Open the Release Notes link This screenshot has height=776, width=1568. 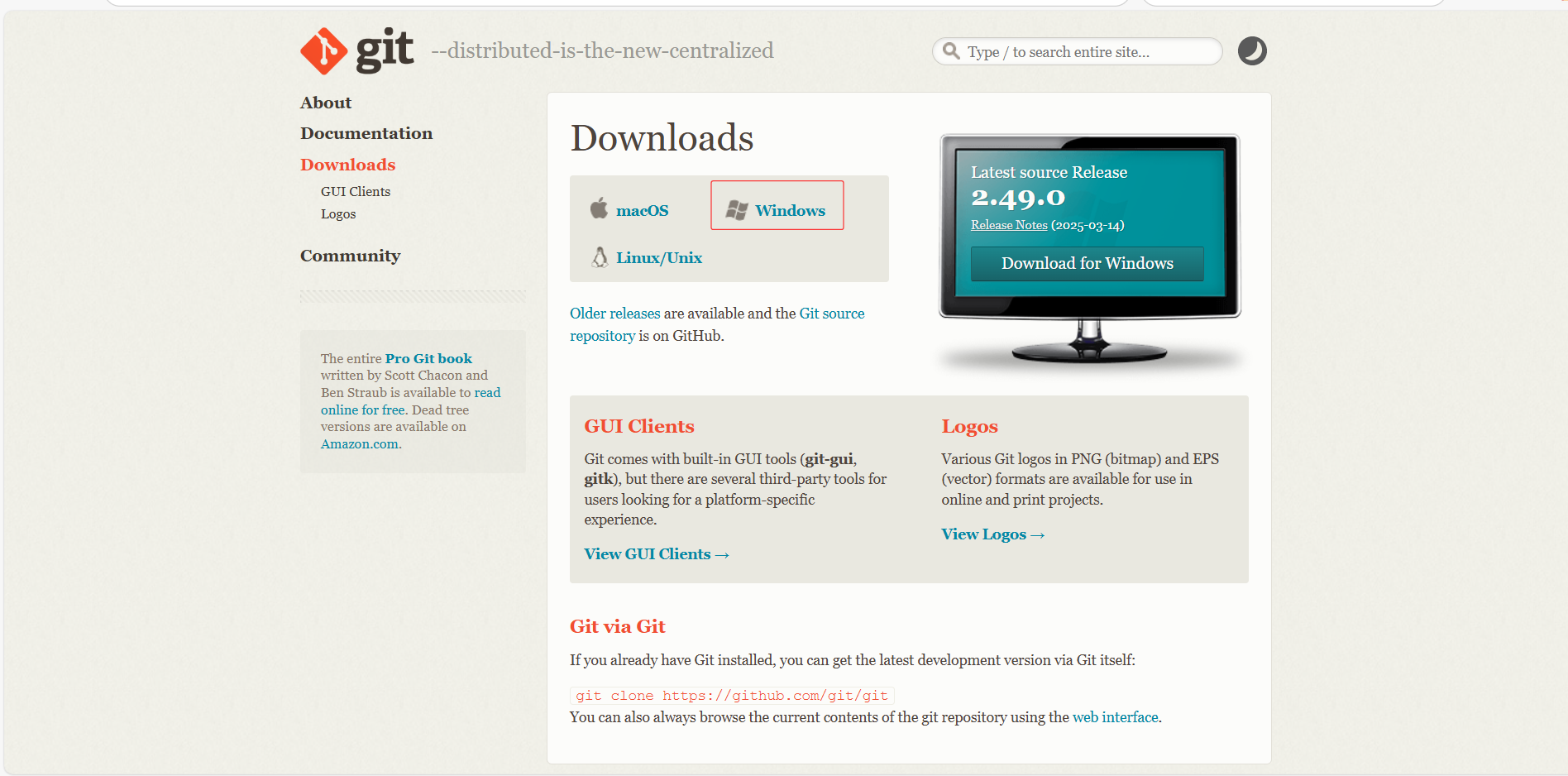click(x=1009, y=225)
